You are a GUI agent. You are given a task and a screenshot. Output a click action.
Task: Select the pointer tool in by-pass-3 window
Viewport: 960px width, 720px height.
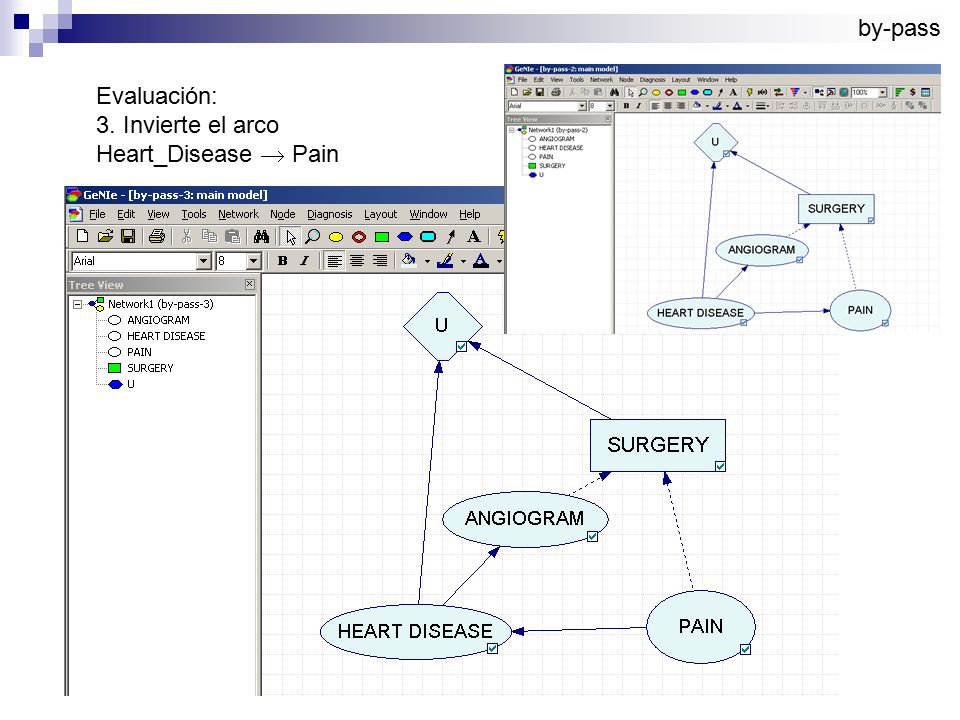tap(291, 237)
